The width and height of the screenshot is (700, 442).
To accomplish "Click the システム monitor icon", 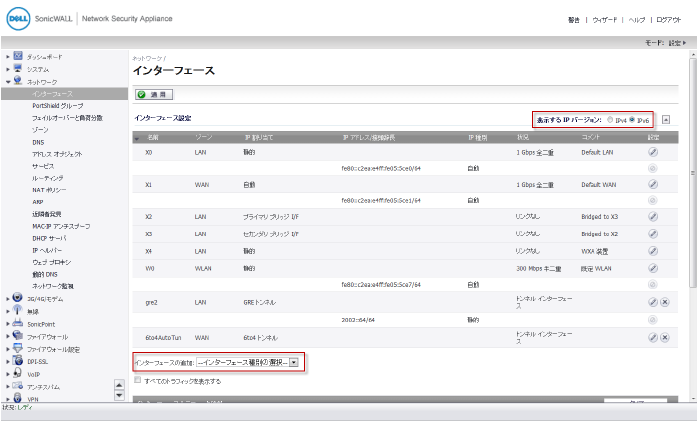I will [18, 68].
